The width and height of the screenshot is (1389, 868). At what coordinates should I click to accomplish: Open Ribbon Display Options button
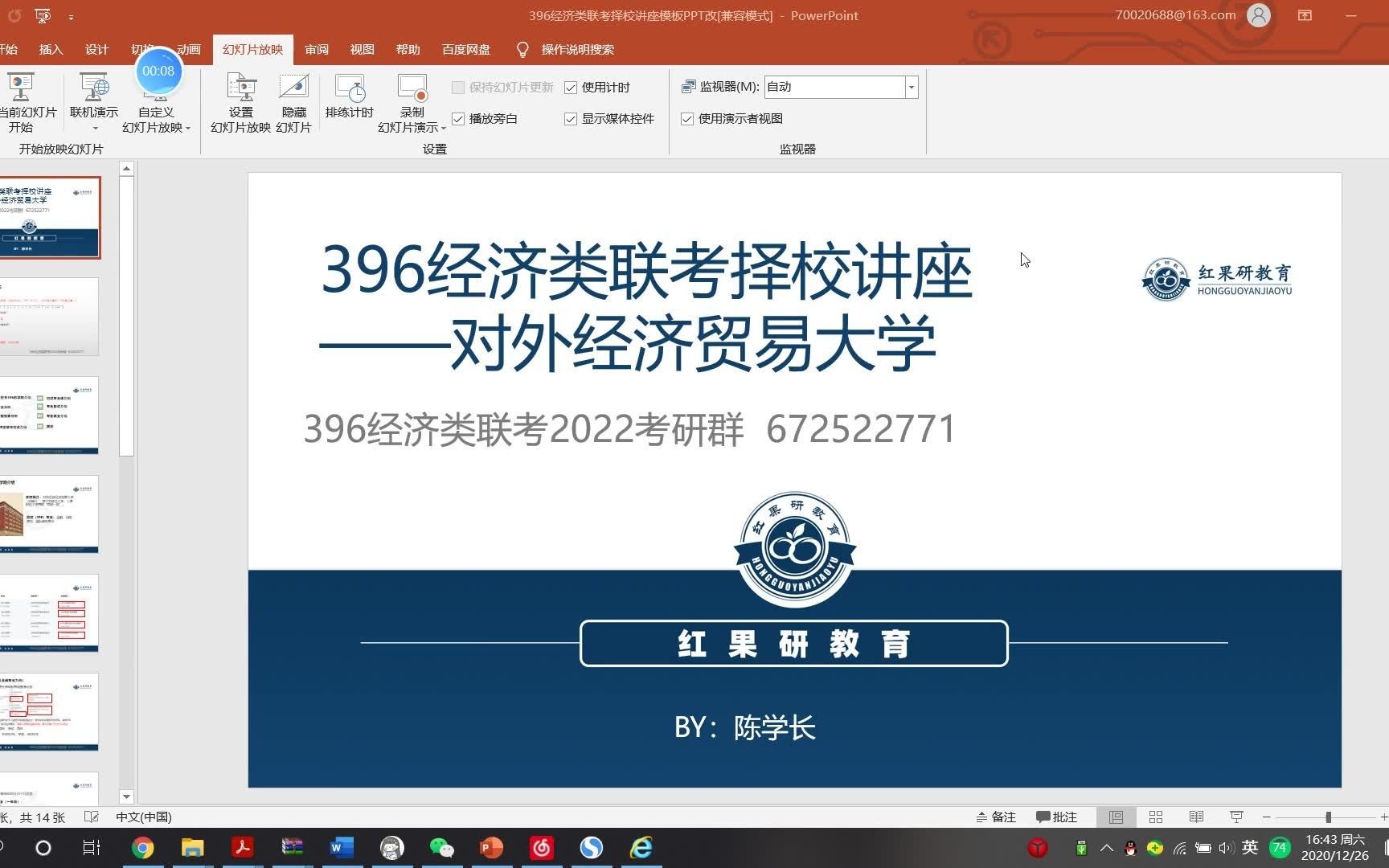(1305, 15)
